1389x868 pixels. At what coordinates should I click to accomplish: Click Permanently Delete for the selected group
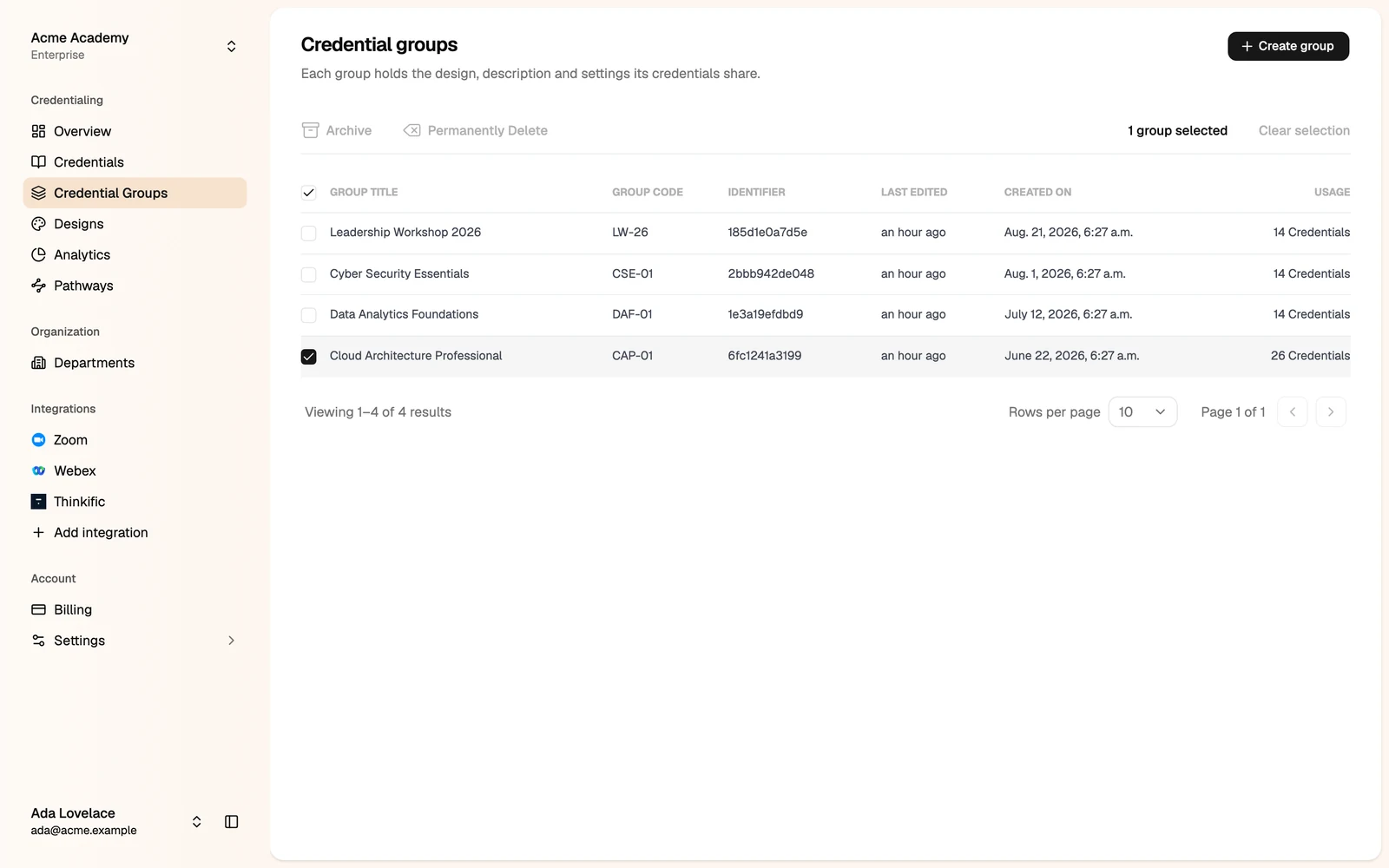[476, 130]
